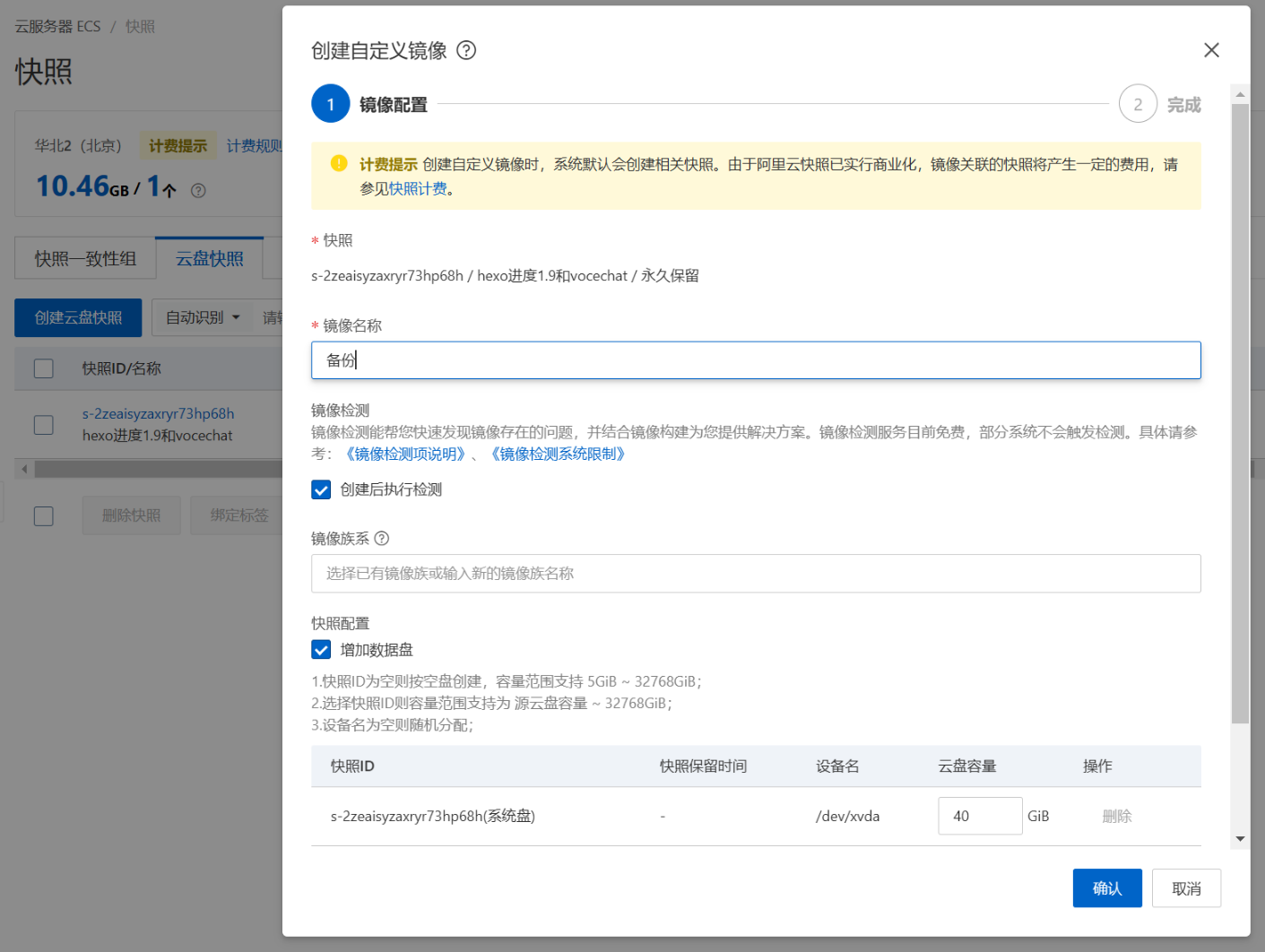Tick the bottom batch-action checkbox near 删除快照

(x=43, y=515)
